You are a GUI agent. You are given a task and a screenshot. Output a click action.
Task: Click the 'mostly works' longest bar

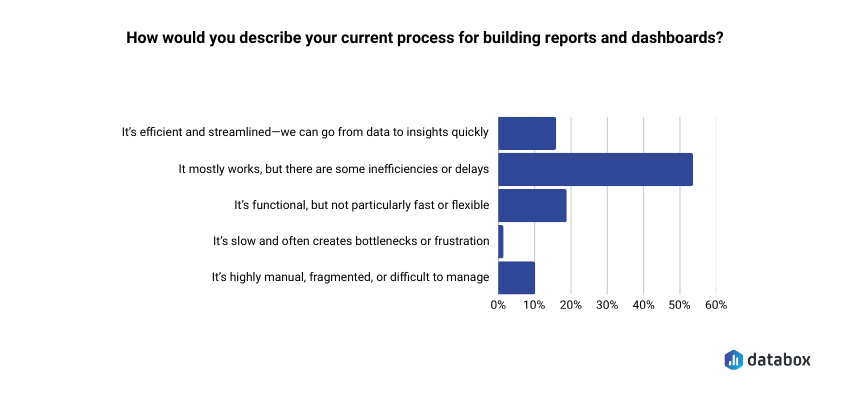click(595, 169)
